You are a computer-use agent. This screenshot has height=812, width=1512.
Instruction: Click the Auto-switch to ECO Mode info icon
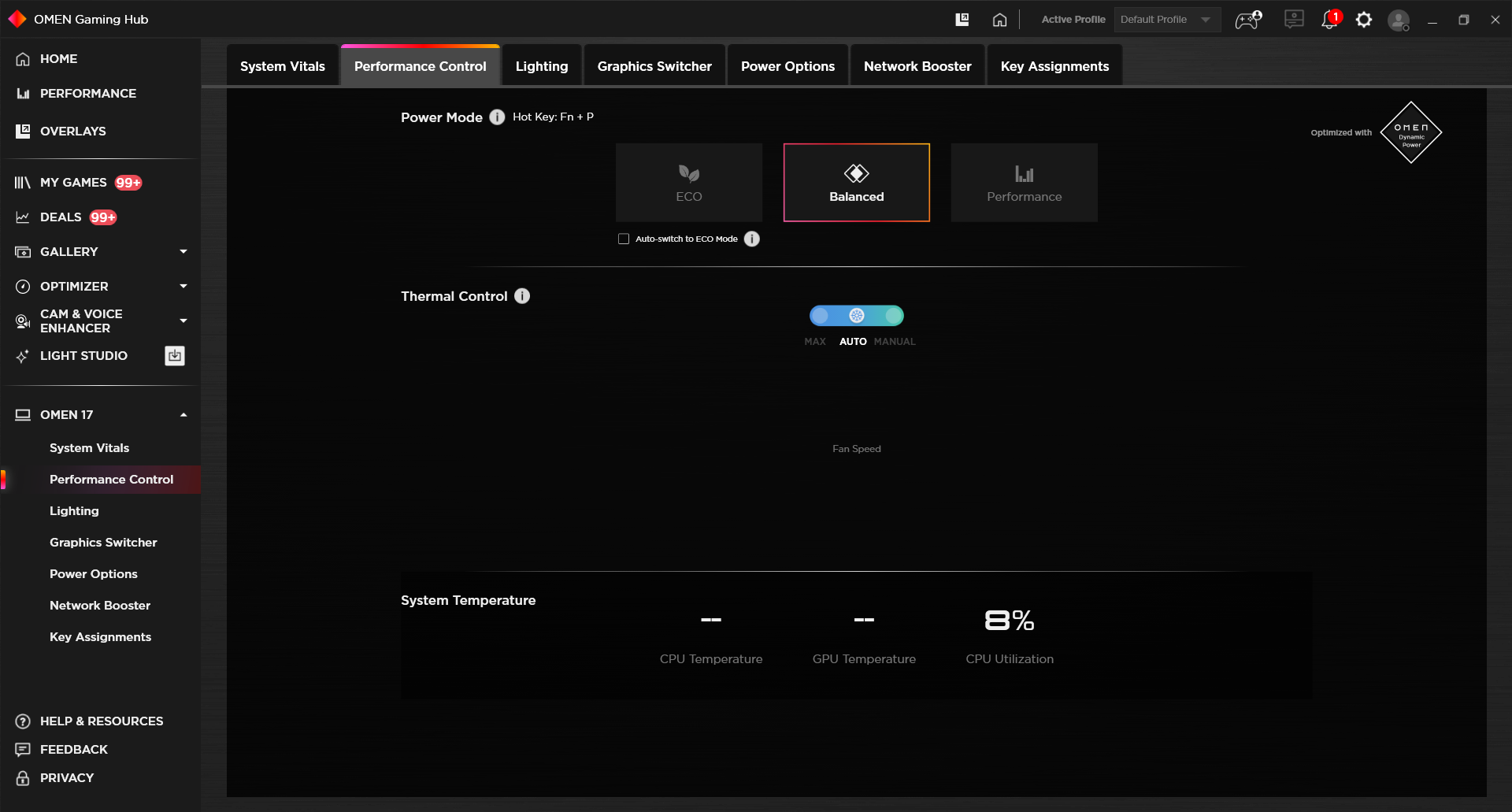tap(752, 239)
